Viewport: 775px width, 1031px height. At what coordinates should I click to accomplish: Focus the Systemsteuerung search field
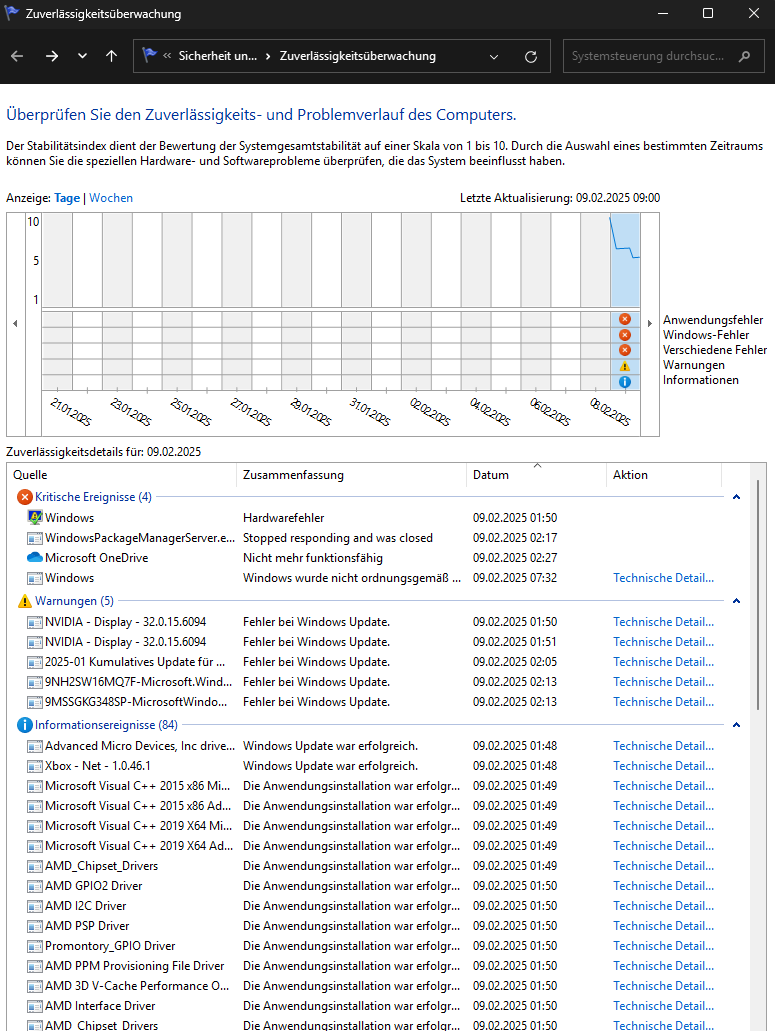pyautogui.click(x=663, y=57)
